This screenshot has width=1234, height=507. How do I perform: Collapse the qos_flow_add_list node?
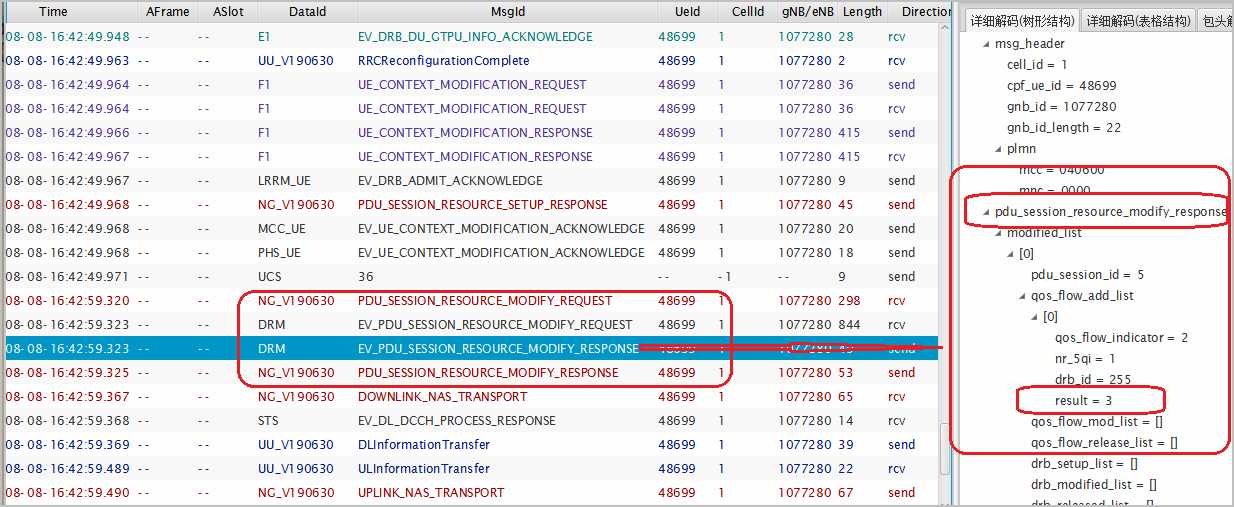(x=1023, y=296)
